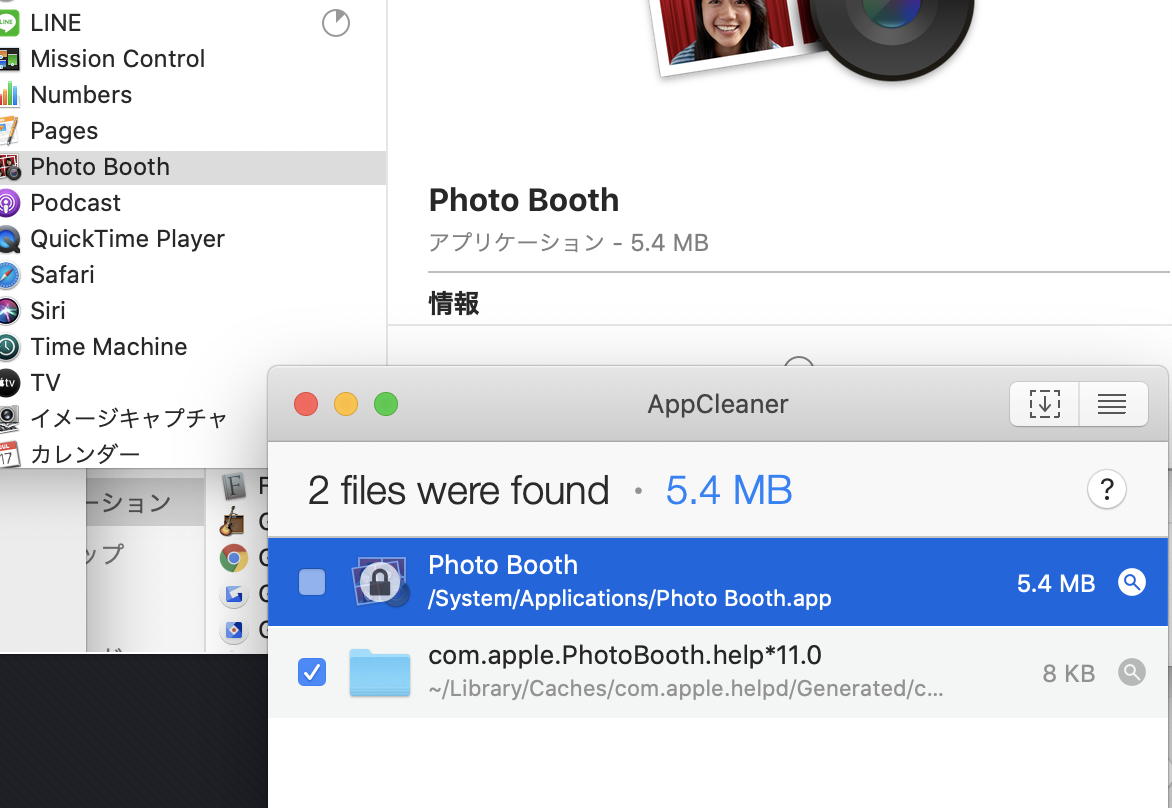Click the QuickTime Player icon
Image resolution: width=1172 pixels, height=808 pixels.
8,239
